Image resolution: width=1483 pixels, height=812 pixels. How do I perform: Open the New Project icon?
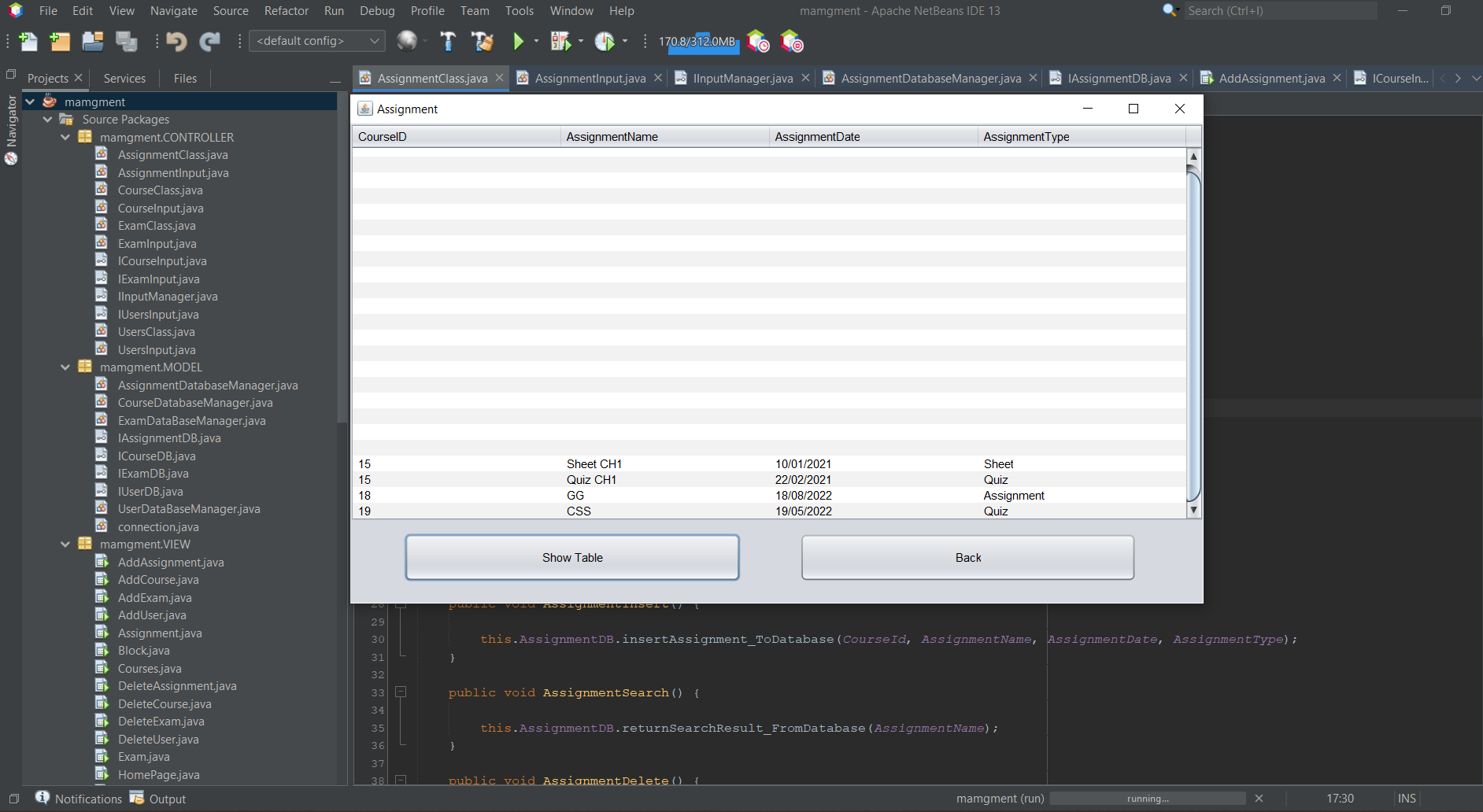60,41
